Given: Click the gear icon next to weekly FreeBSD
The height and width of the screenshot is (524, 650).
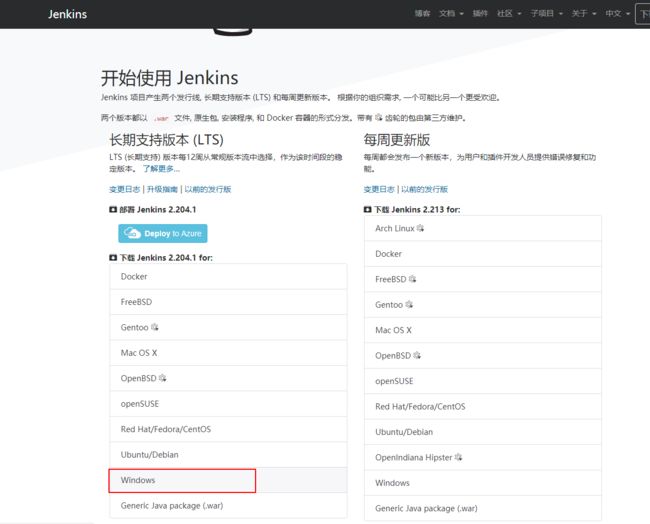Looking at the screenshot, I should (412, 279).
